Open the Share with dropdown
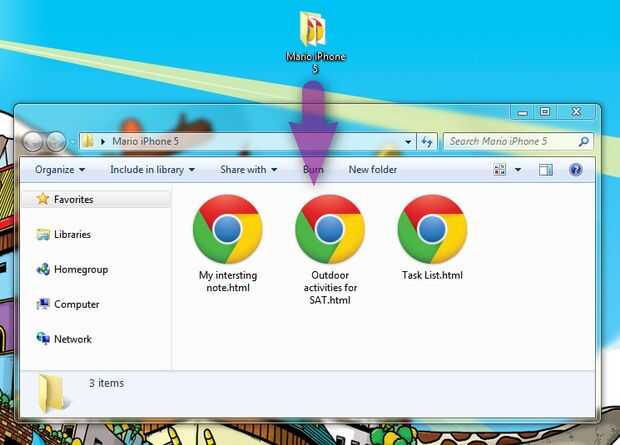 point(248,170)
